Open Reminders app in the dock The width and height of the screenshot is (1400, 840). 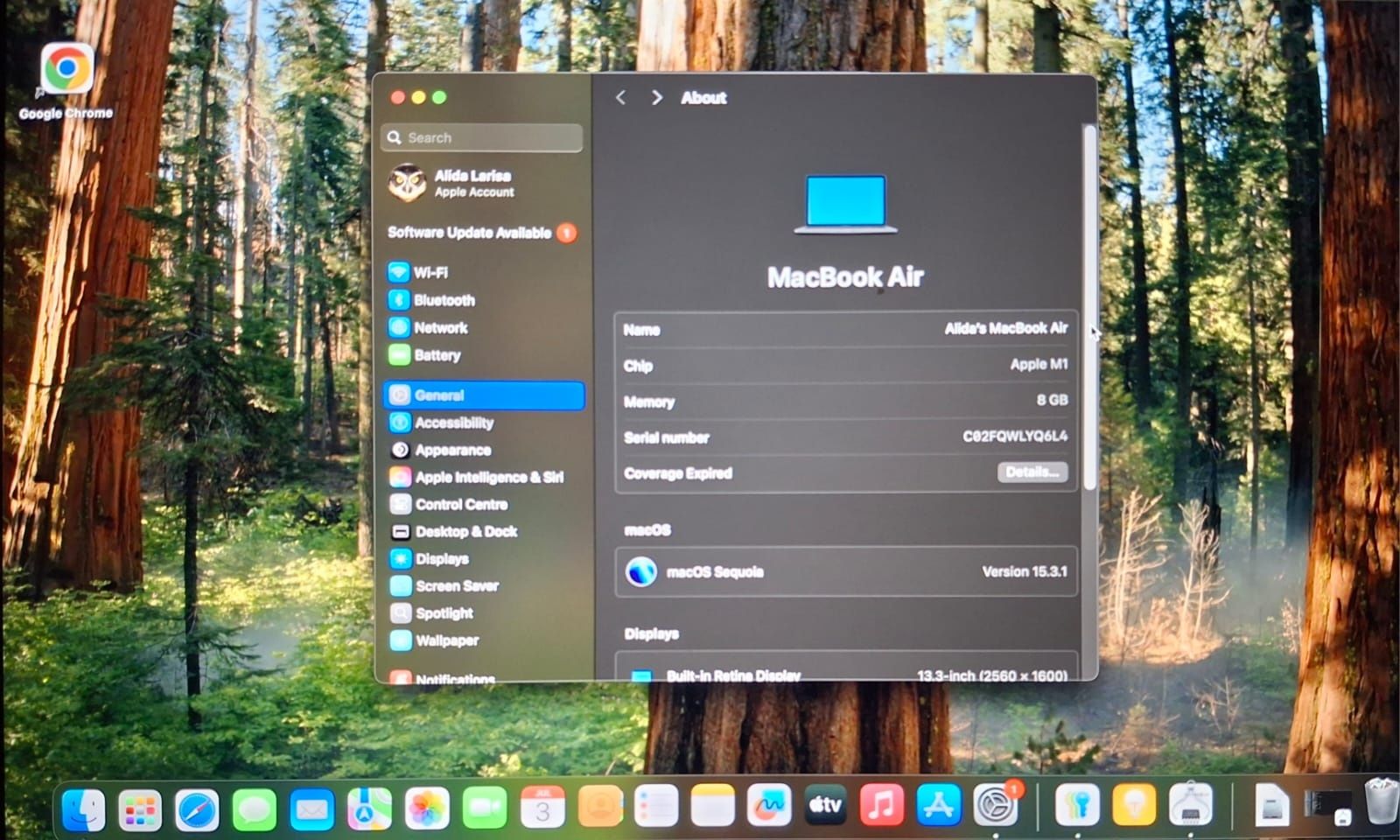coord(656,806)
